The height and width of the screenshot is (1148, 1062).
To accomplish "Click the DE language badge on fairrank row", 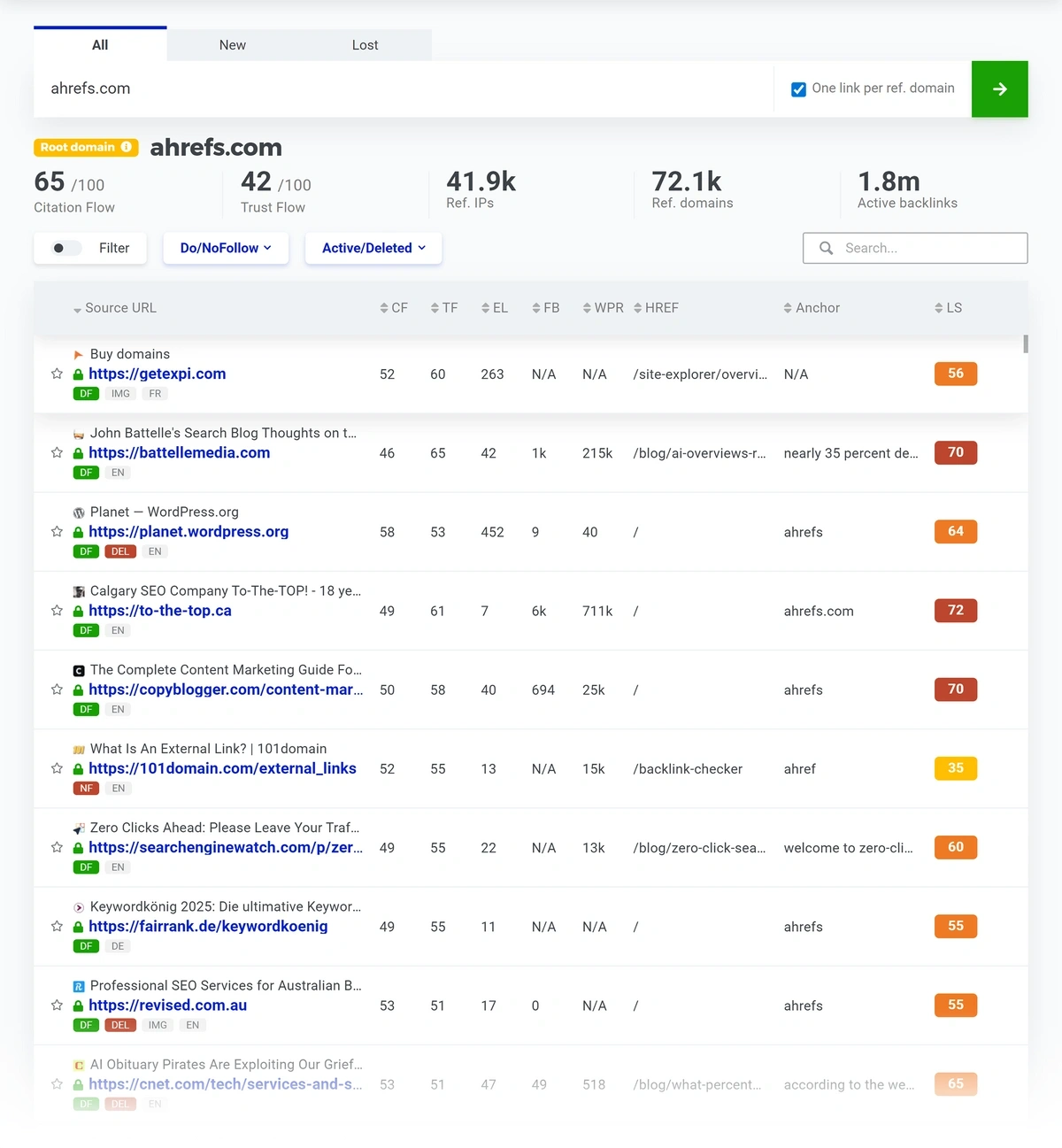I will 118,946.
